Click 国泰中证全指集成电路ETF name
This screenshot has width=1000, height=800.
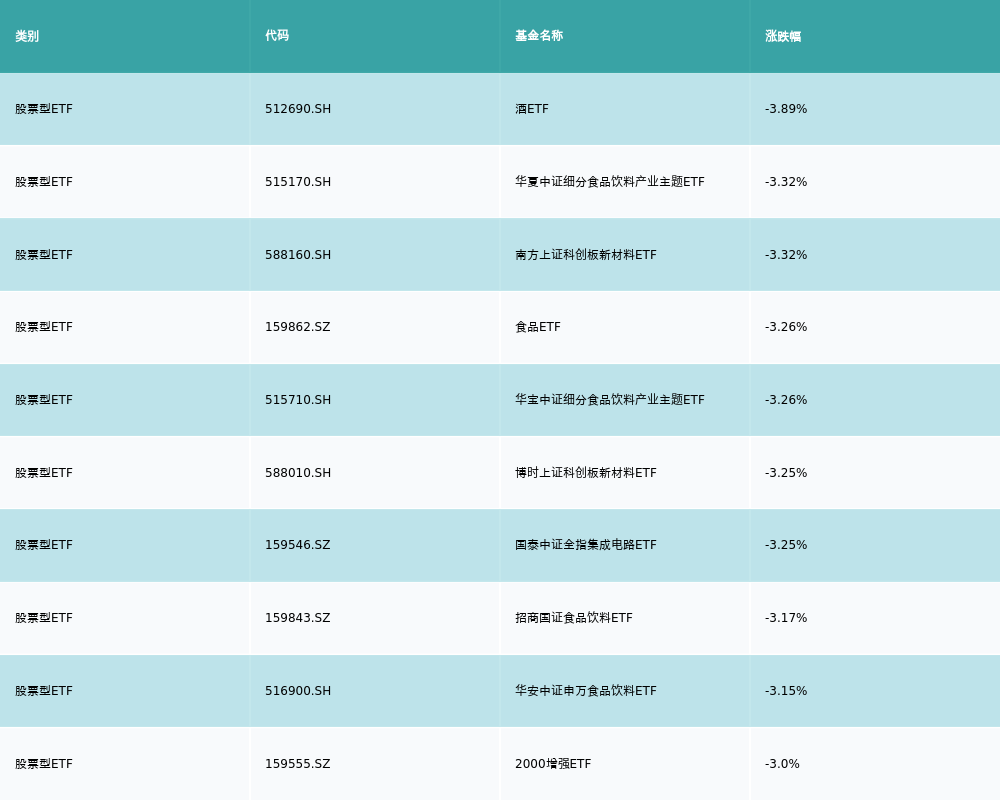[x=585, y=545]
